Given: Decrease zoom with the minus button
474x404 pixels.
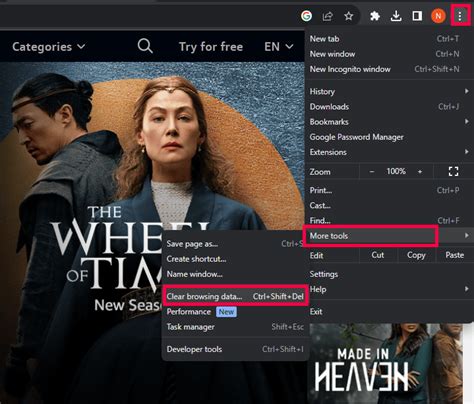Looking at the screenshot, I should coord(372,172).
